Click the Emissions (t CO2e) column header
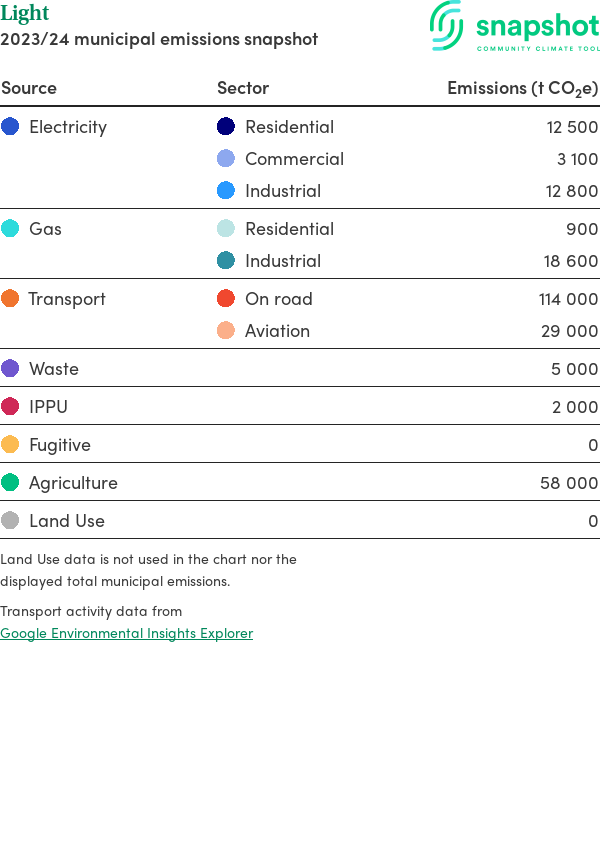The image size is (600, 850). (522, 88)
